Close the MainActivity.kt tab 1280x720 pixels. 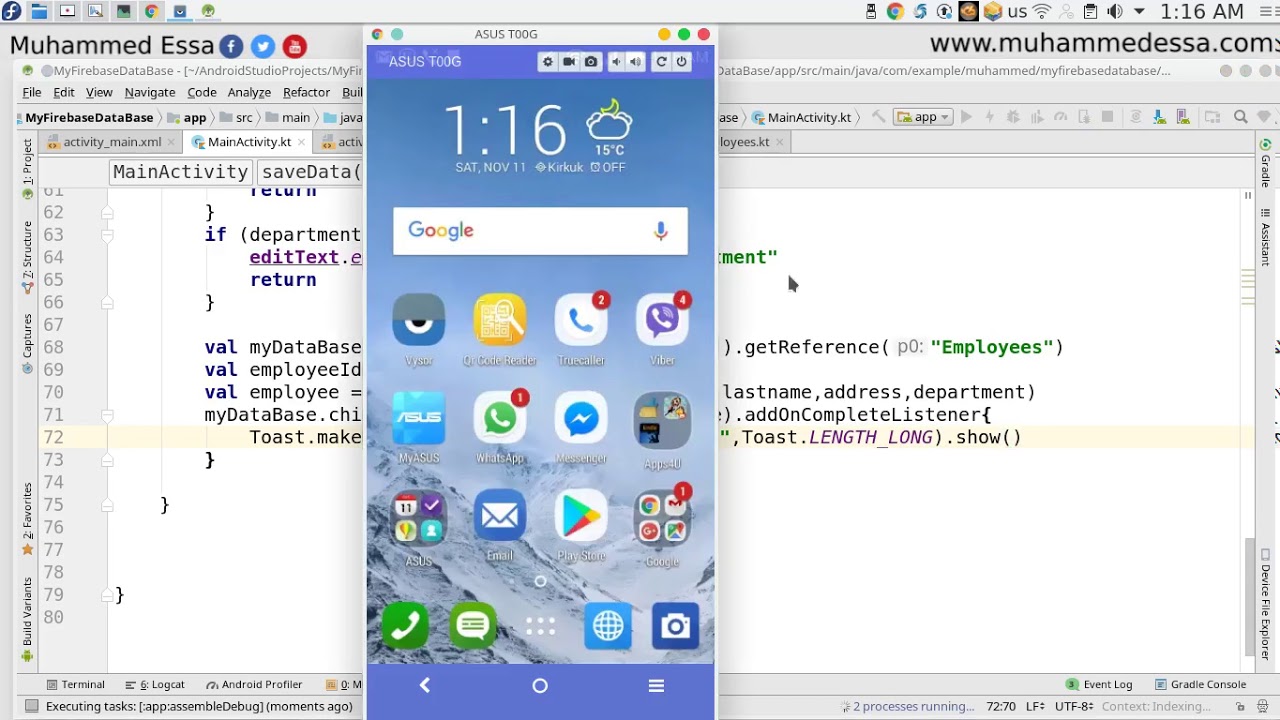point(301,142)
